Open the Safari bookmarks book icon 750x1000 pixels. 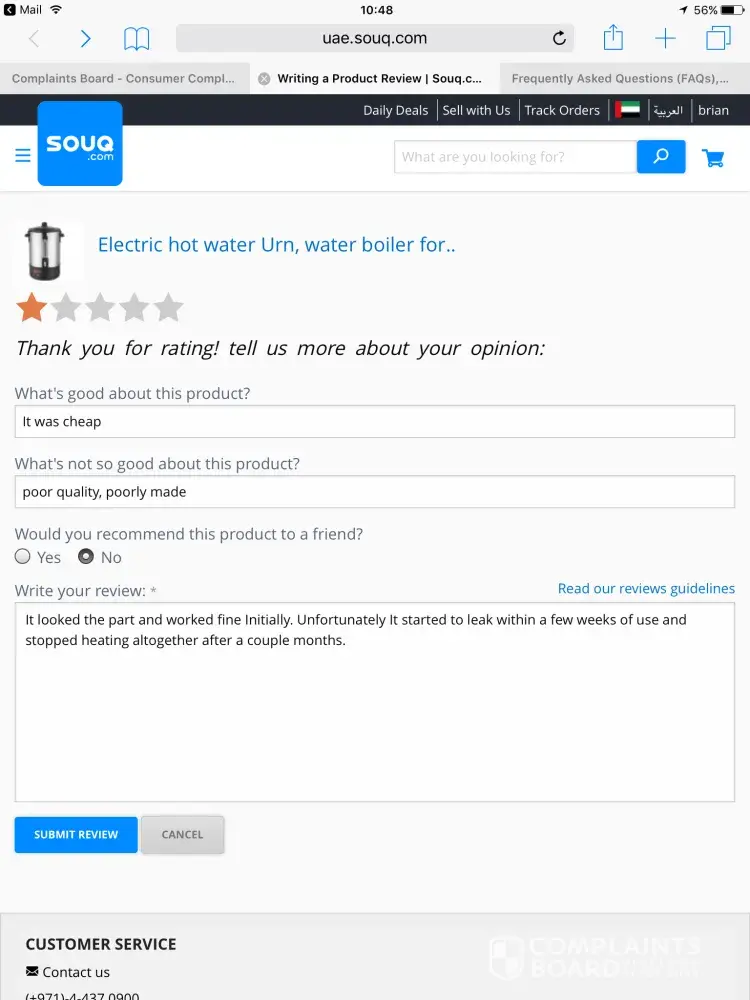tap(137, 39)
